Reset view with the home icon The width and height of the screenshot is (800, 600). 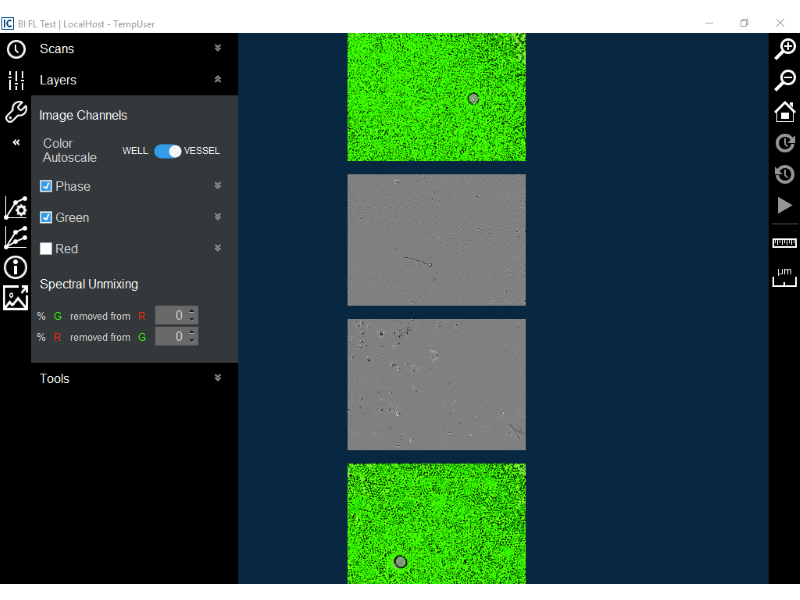(785, 112)
